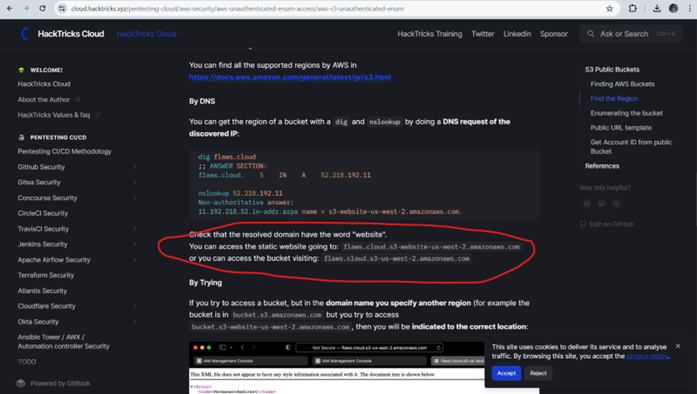Click Edit on GitHub link

pos(607,224)
